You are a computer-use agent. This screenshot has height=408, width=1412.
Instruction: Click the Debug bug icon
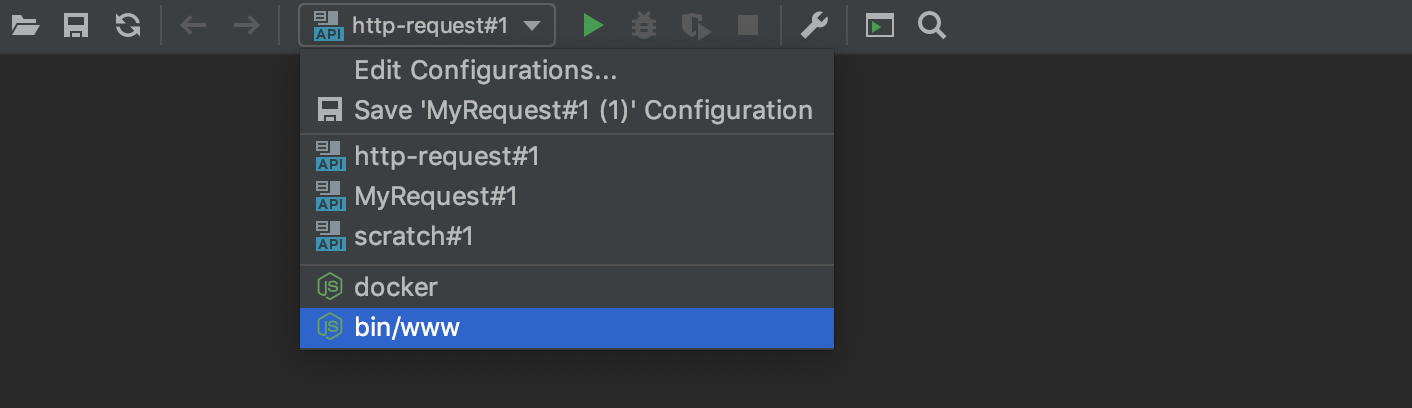[644, 26]
